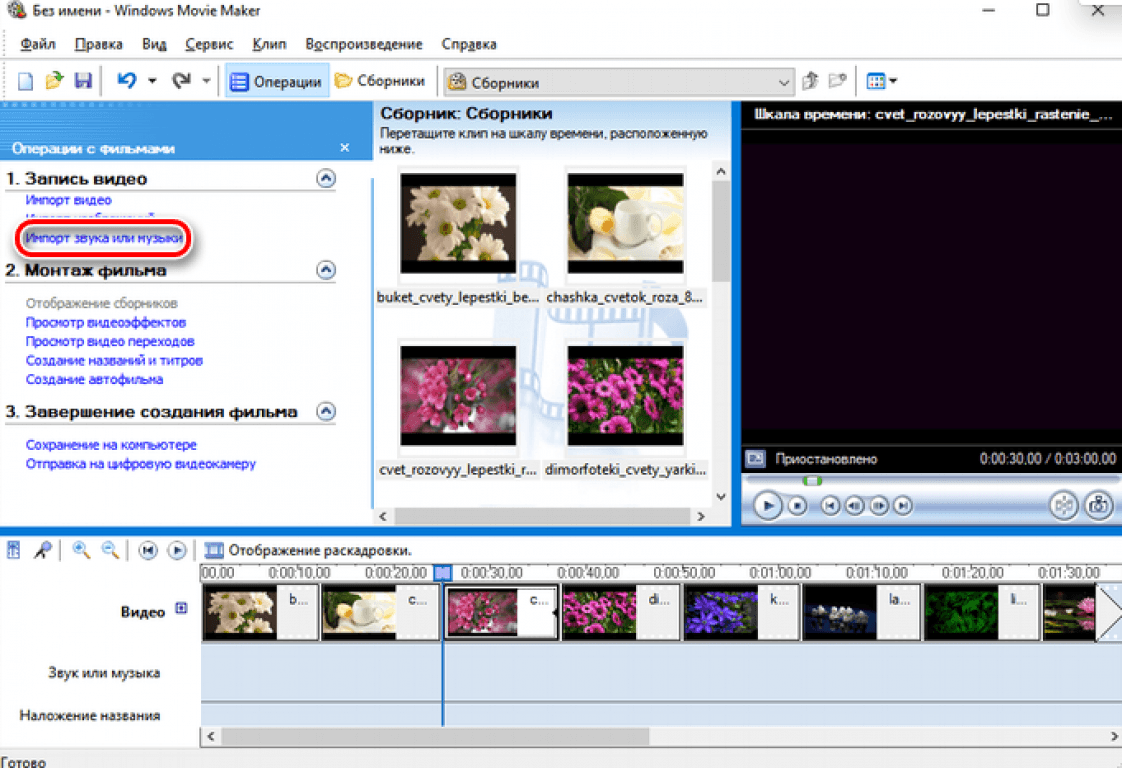Click the Previous Frame button

(854, 506)
